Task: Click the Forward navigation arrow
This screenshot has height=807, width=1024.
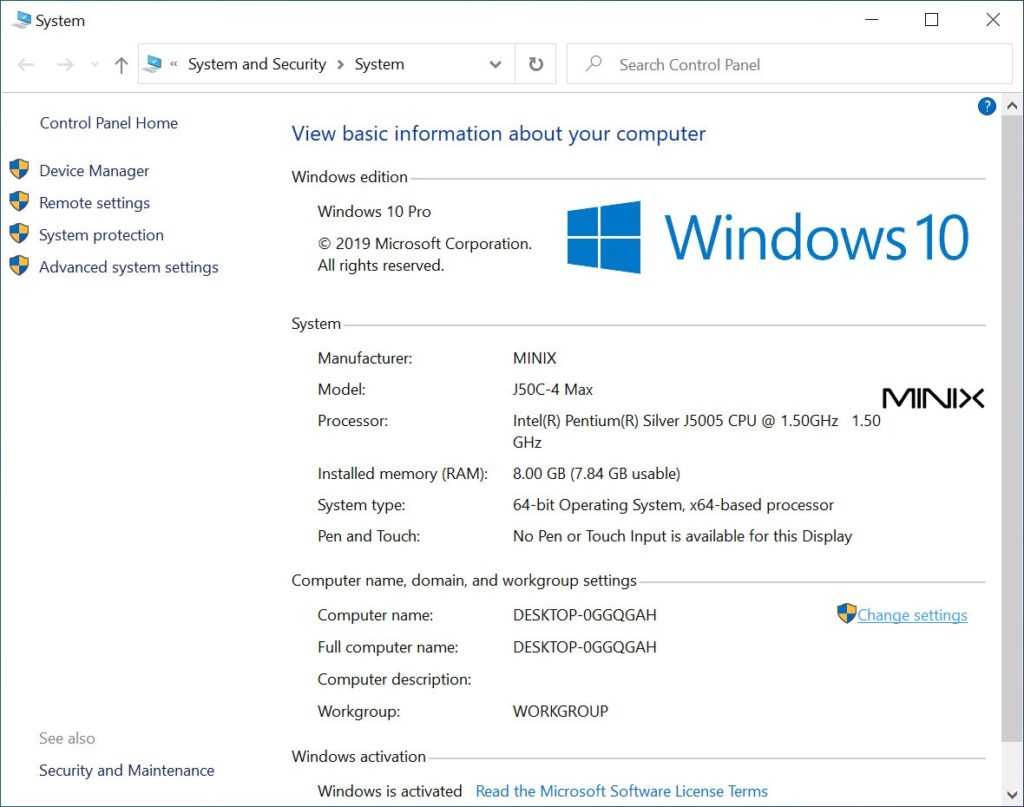Action: tap(64, 65)
